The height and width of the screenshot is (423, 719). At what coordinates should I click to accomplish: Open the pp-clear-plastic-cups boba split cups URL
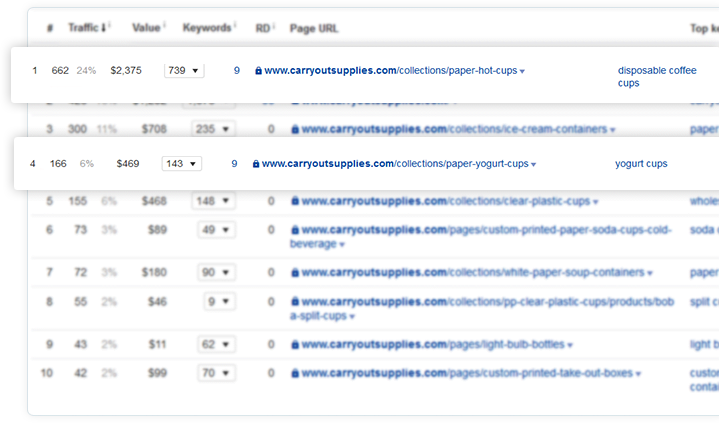482,309
